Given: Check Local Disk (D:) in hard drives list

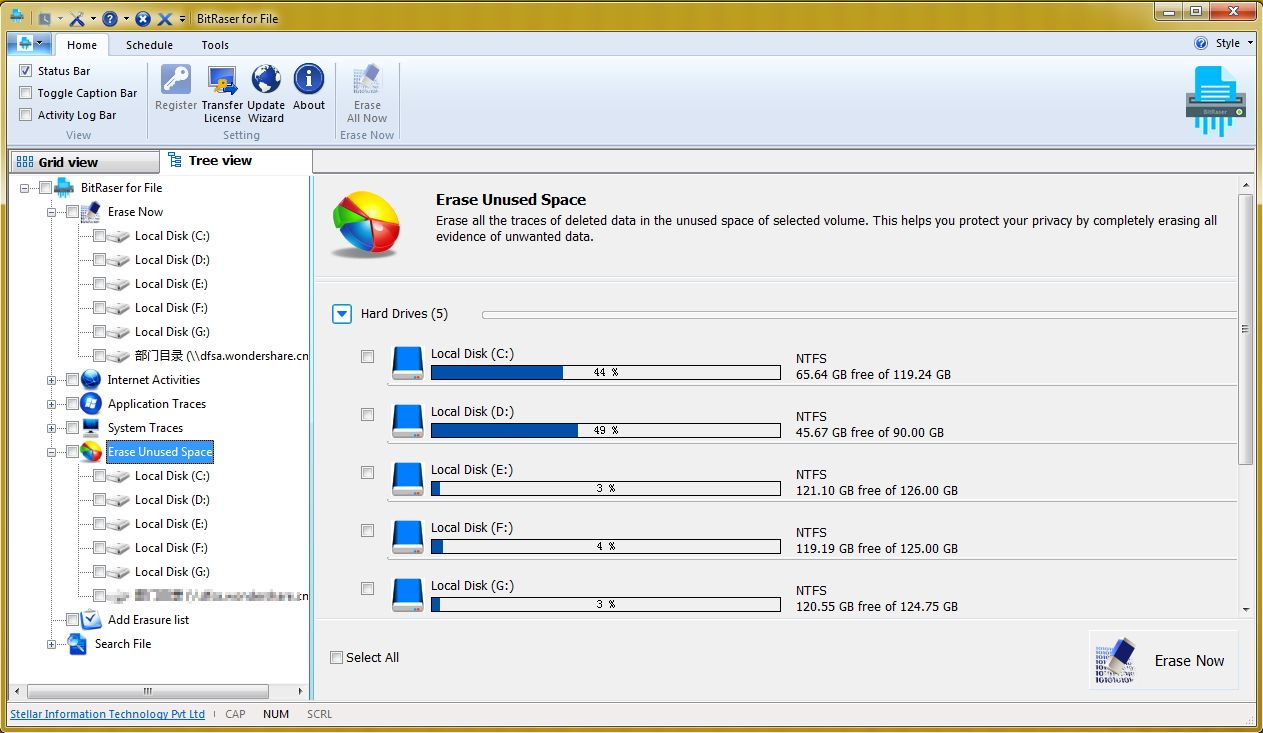Looking at the screenshot, I should click(368, 414).
